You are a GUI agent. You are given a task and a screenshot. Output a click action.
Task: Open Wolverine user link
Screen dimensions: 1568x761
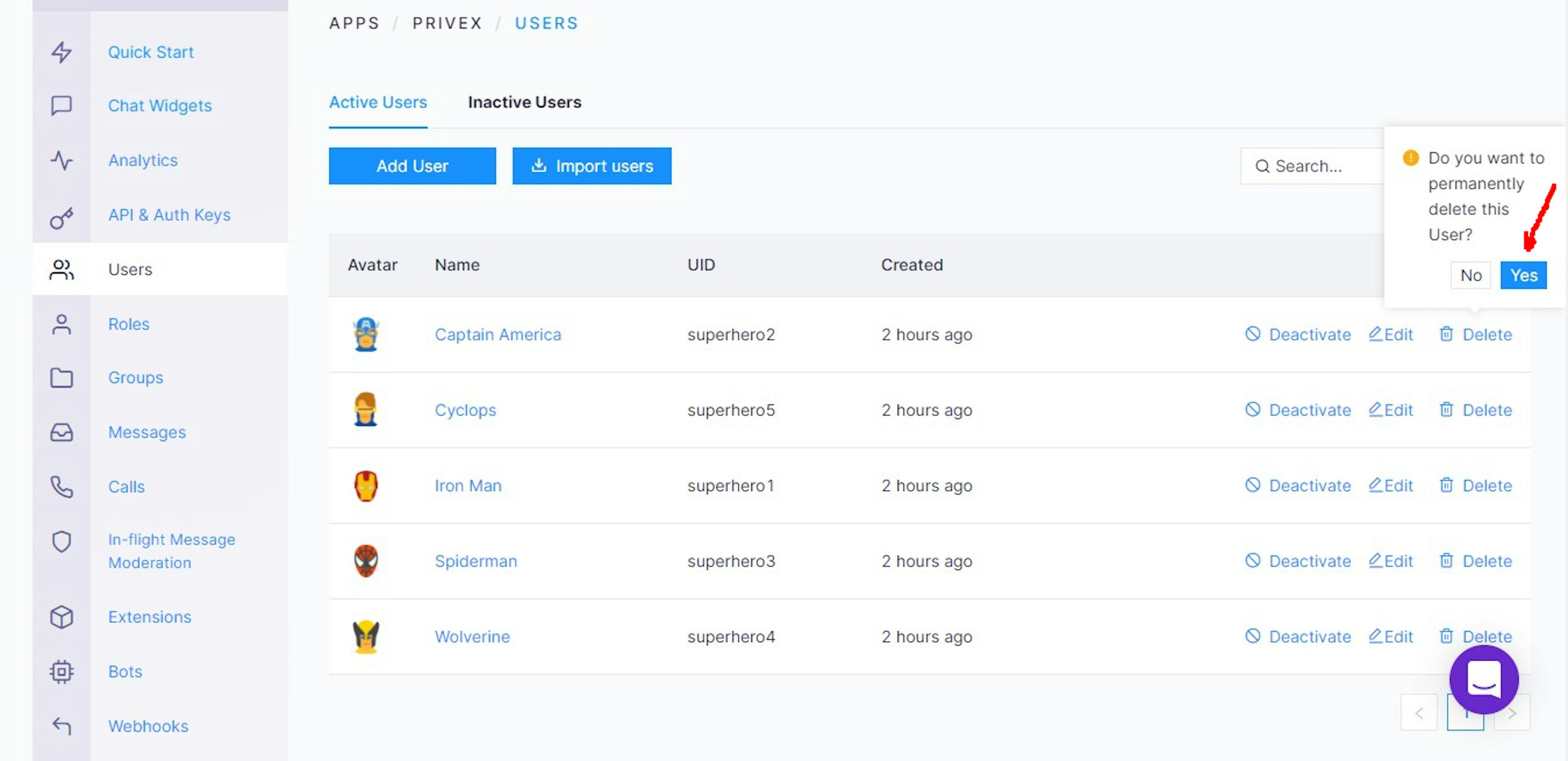pyautogui.click(x=472, y=637)
